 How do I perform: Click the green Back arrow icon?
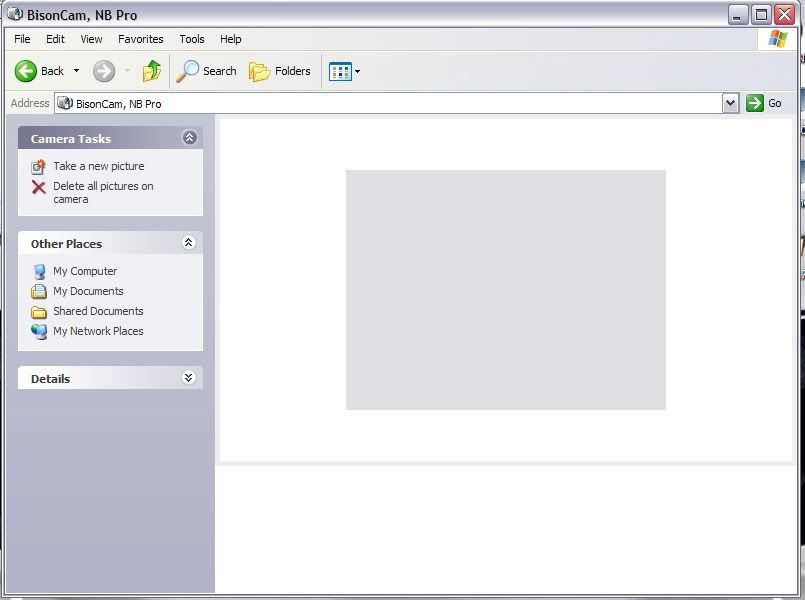26,71
